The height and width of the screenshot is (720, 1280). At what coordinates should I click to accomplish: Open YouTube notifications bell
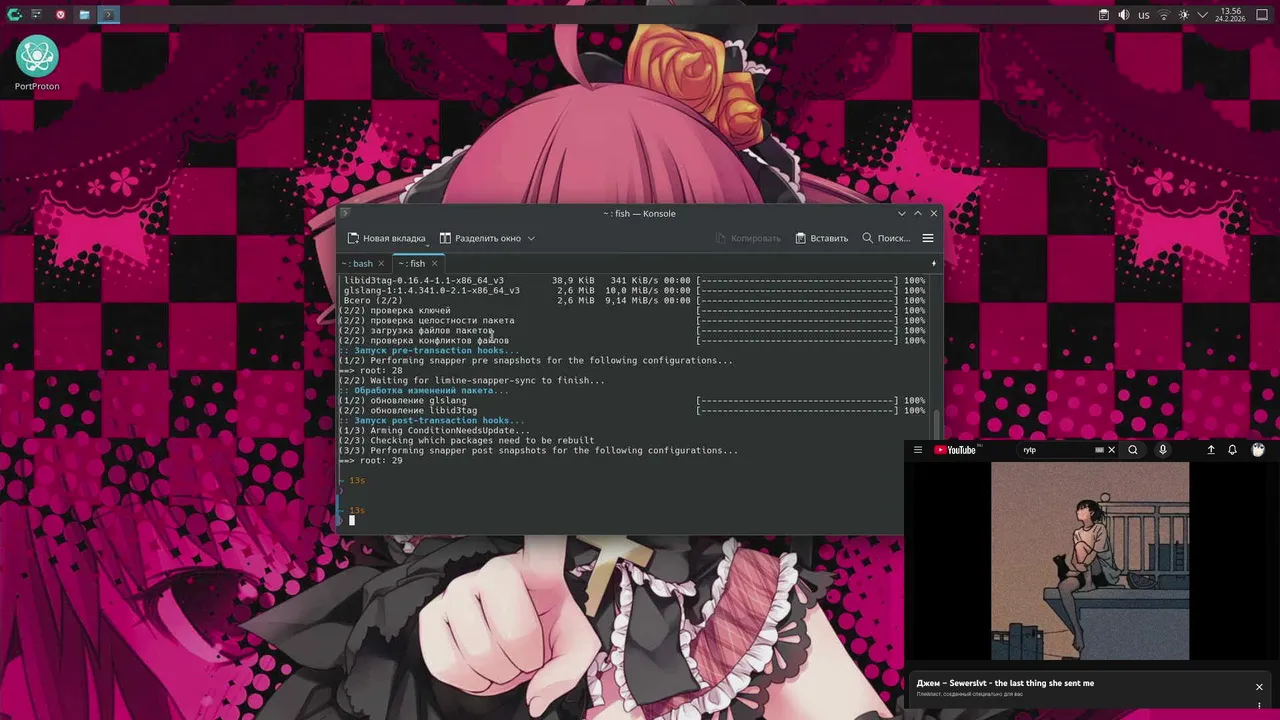click(x=1232, y=450)
